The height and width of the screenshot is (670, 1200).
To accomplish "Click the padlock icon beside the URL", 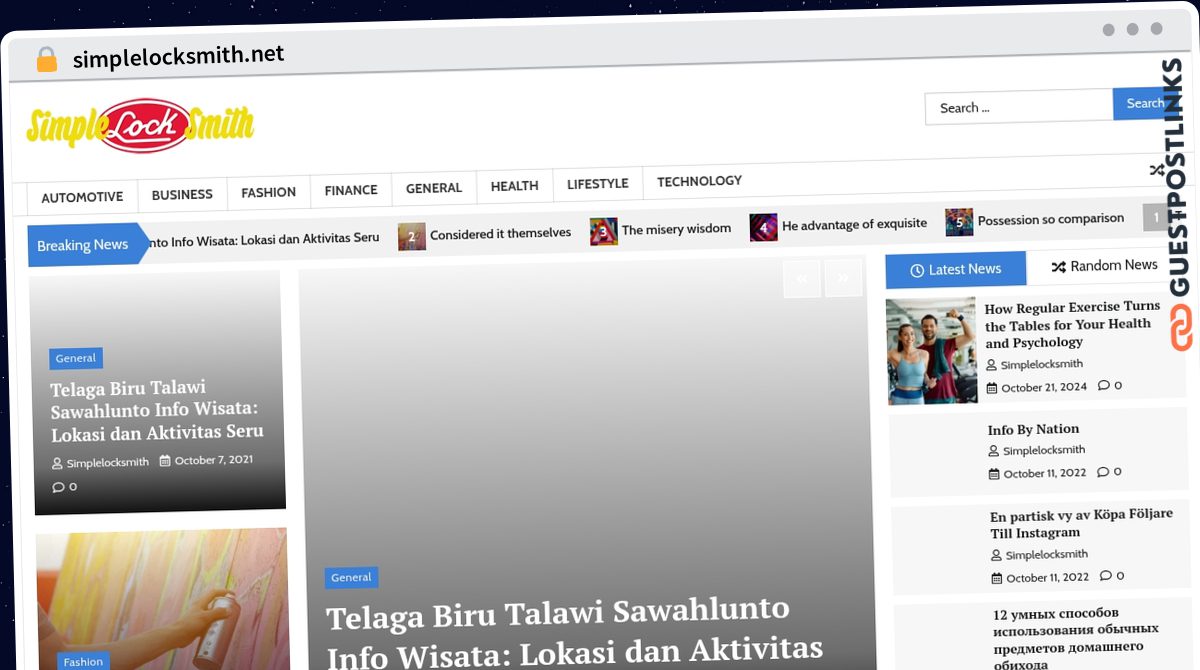I will point(46,59).
